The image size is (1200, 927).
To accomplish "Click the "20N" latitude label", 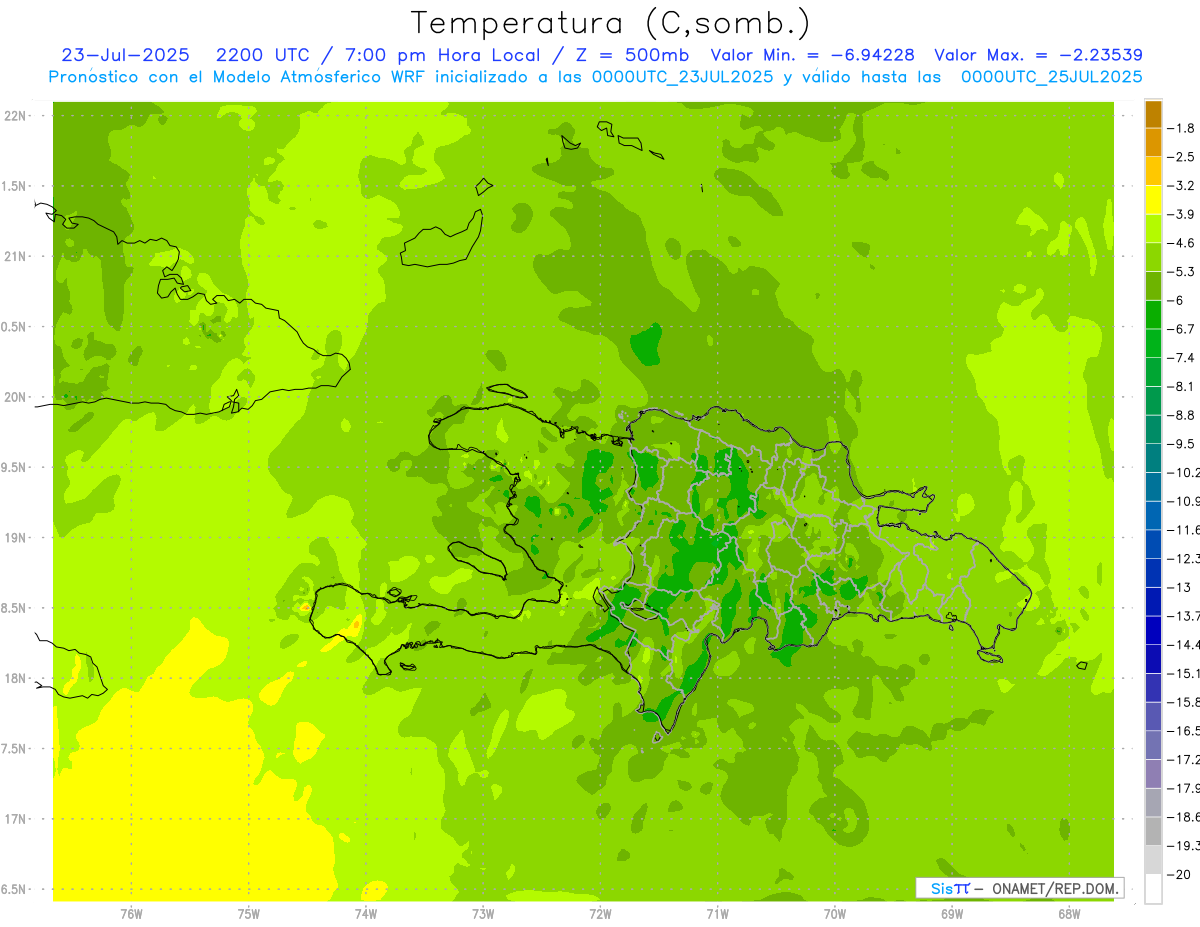I will pos(16,397).
